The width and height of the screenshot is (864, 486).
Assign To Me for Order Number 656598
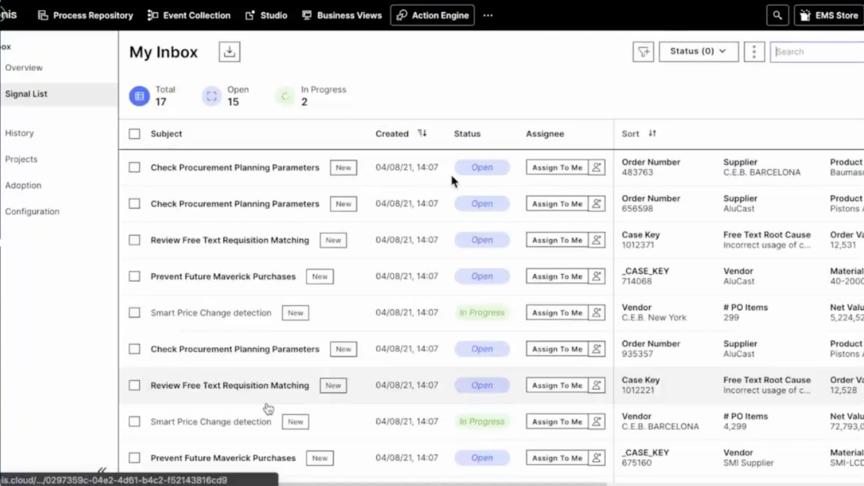pyautogui.click(x=557, y=204)
